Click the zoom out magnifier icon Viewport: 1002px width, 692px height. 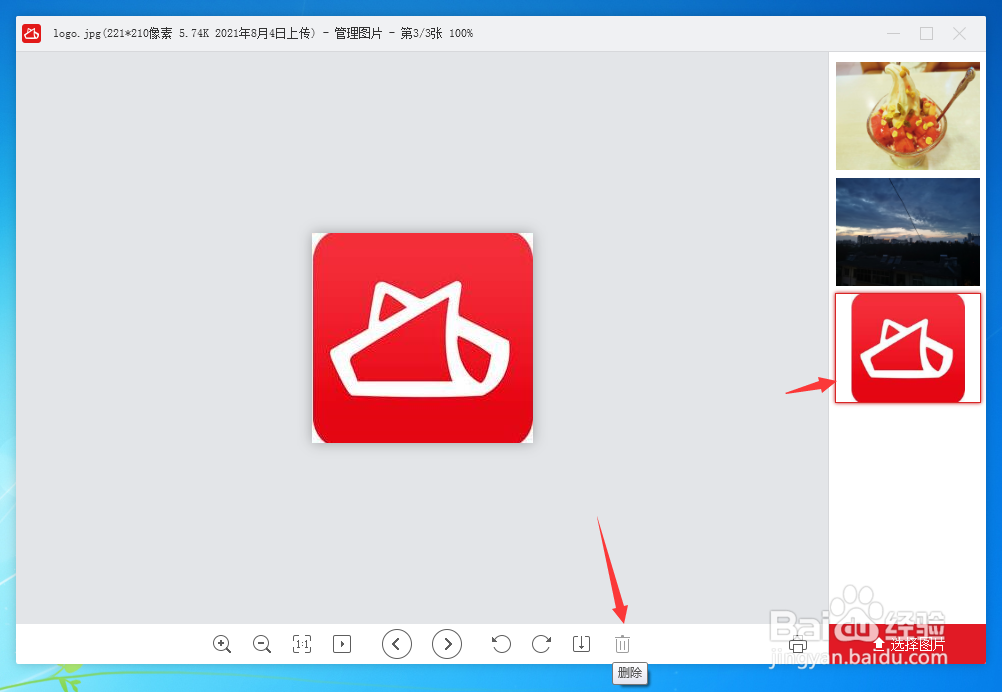tap(261, 643)
